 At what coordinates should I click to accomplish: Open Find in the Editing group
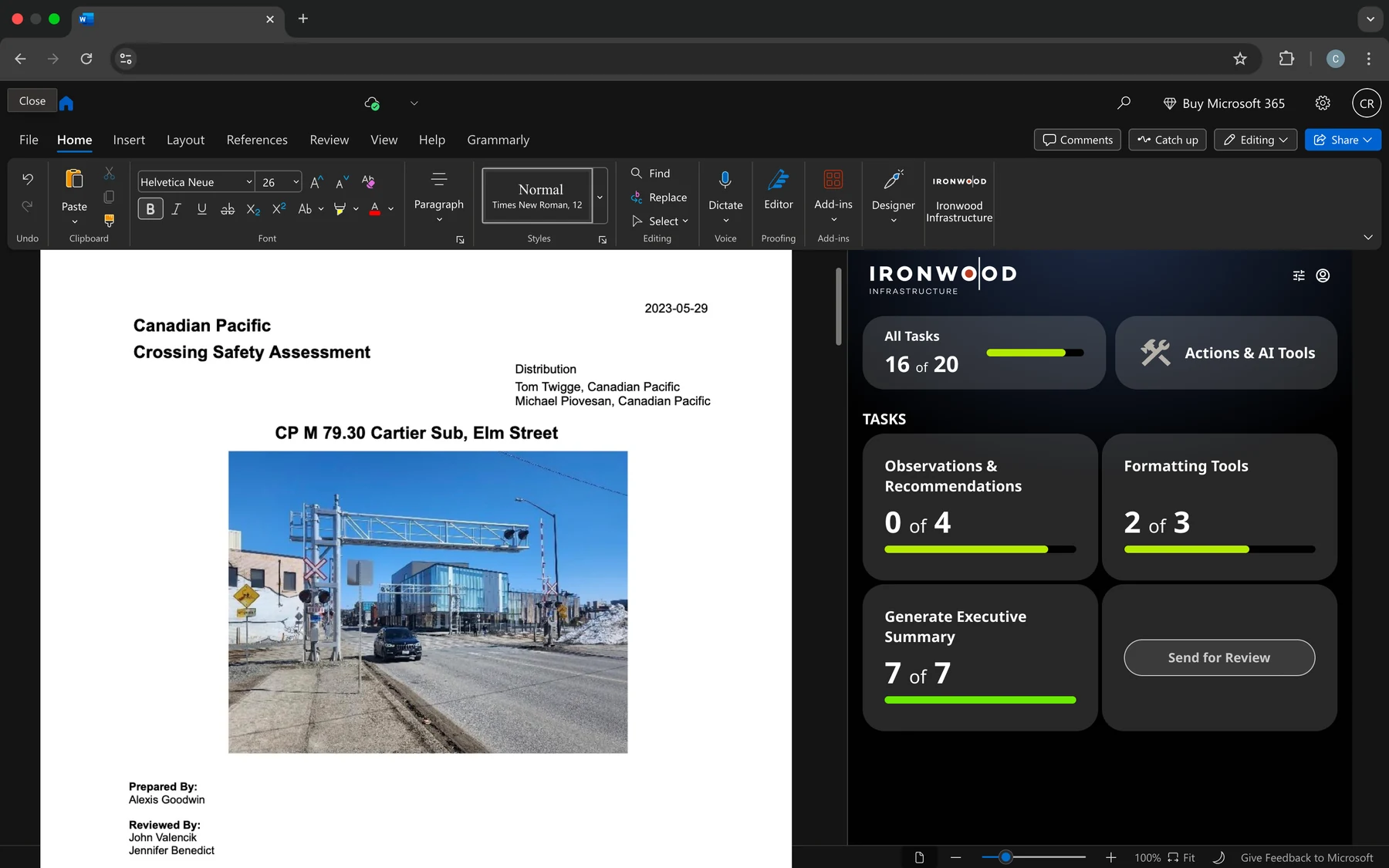[651, 174]
